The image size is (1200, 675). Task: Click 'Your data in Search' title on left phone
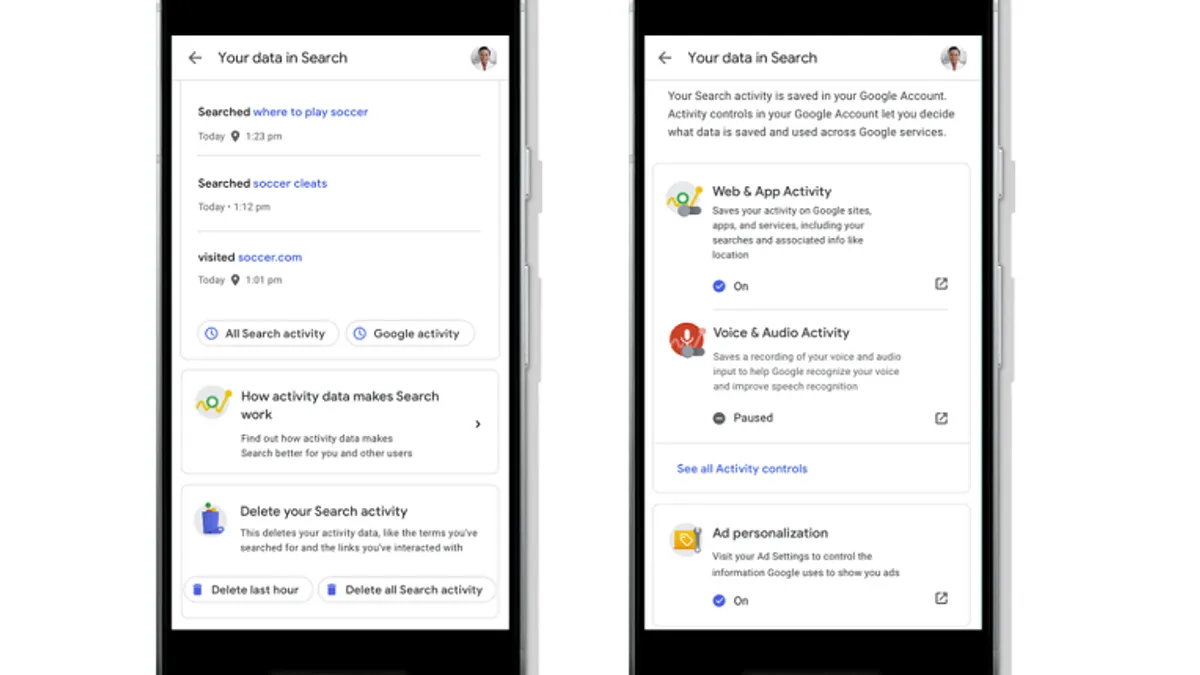283,58
